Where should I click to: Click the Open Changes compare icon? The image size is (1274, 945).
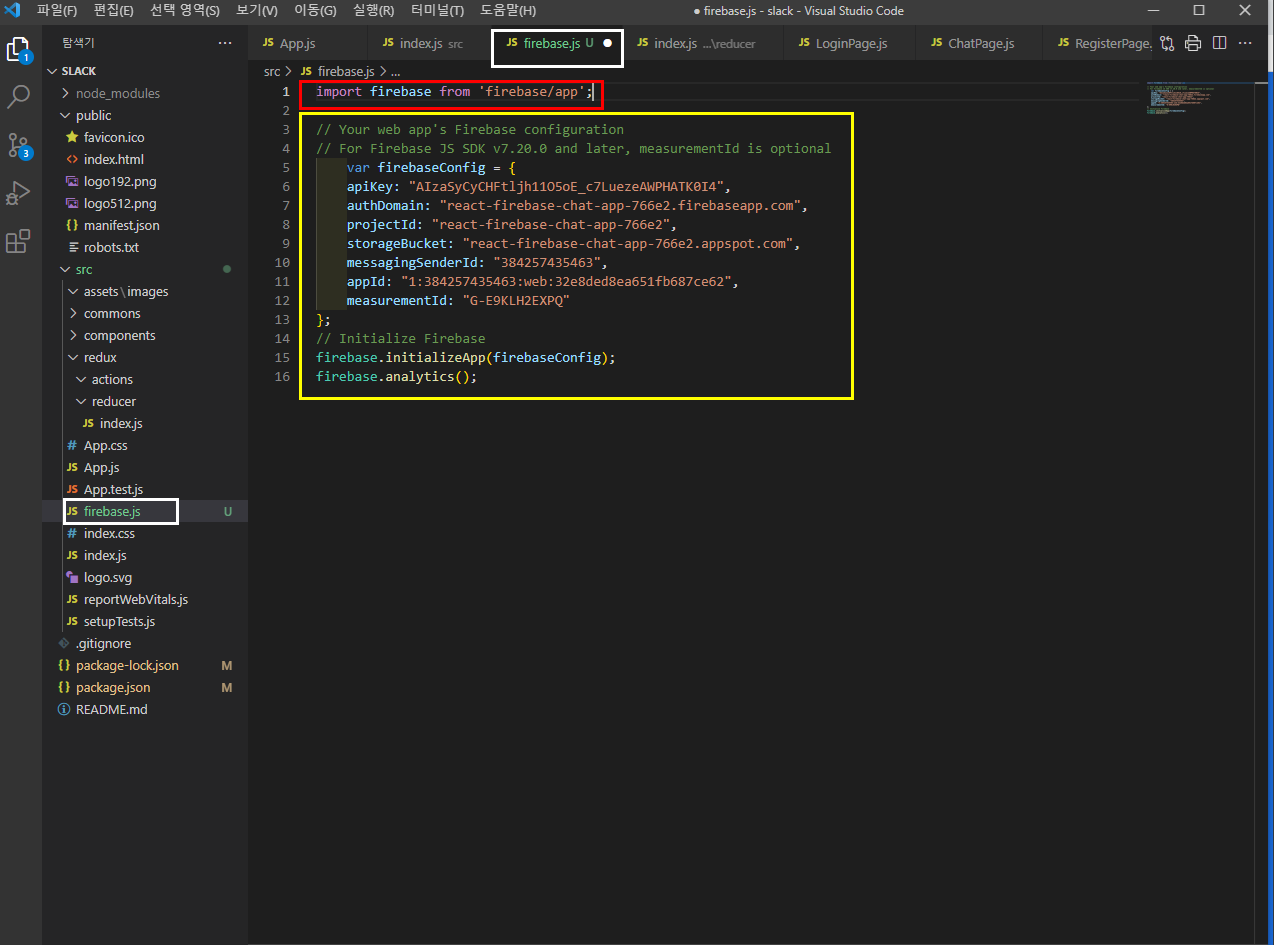[1167, 43]
